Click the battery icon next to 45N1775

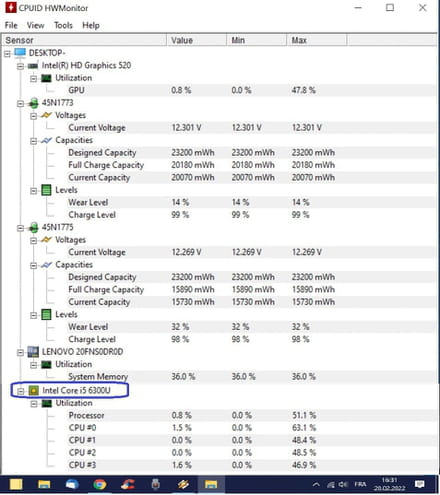coord(34,228)
